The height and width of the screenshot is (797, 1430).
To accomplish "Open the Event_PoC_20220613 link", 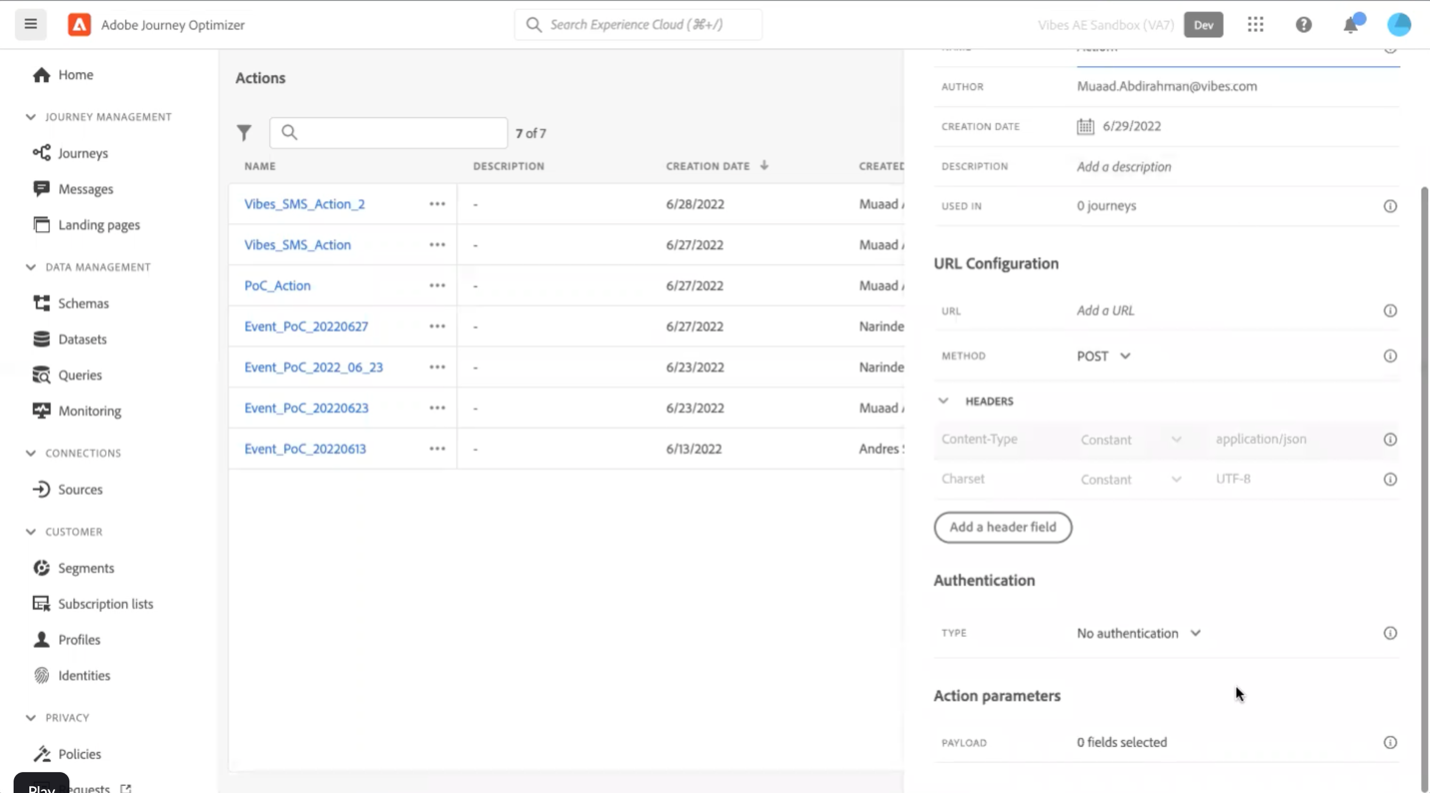I will (x=305, y=449).
